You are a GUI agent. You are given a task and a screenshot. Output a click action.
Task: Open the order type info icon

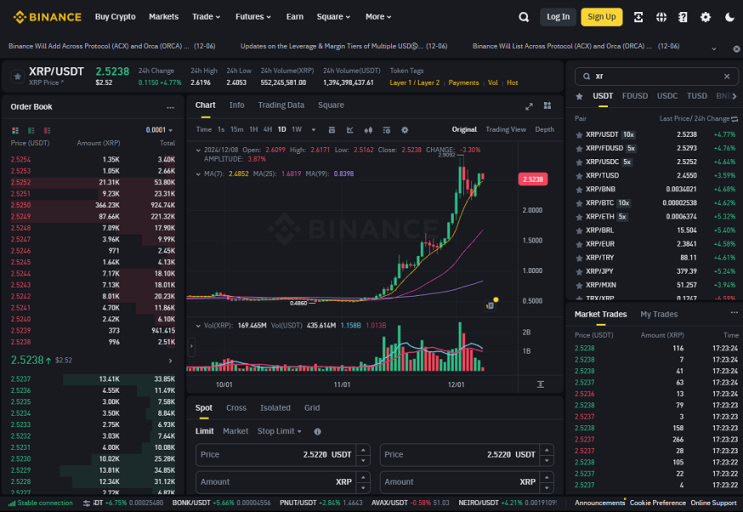(317, 431)
